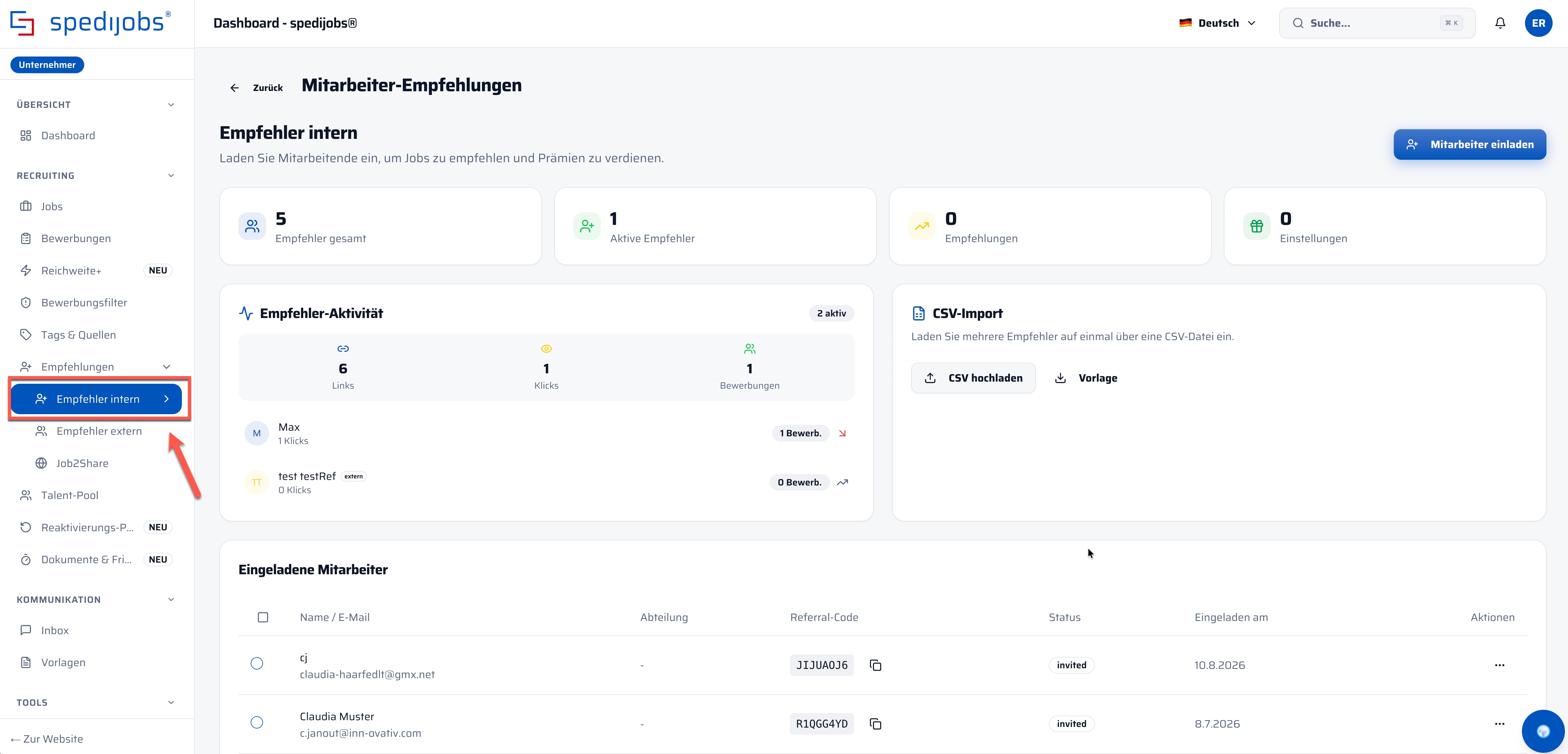The height and width of the screenshot is (754, 1568).
Task: Select the row for Claudia Muster
Action: [257, 722]
